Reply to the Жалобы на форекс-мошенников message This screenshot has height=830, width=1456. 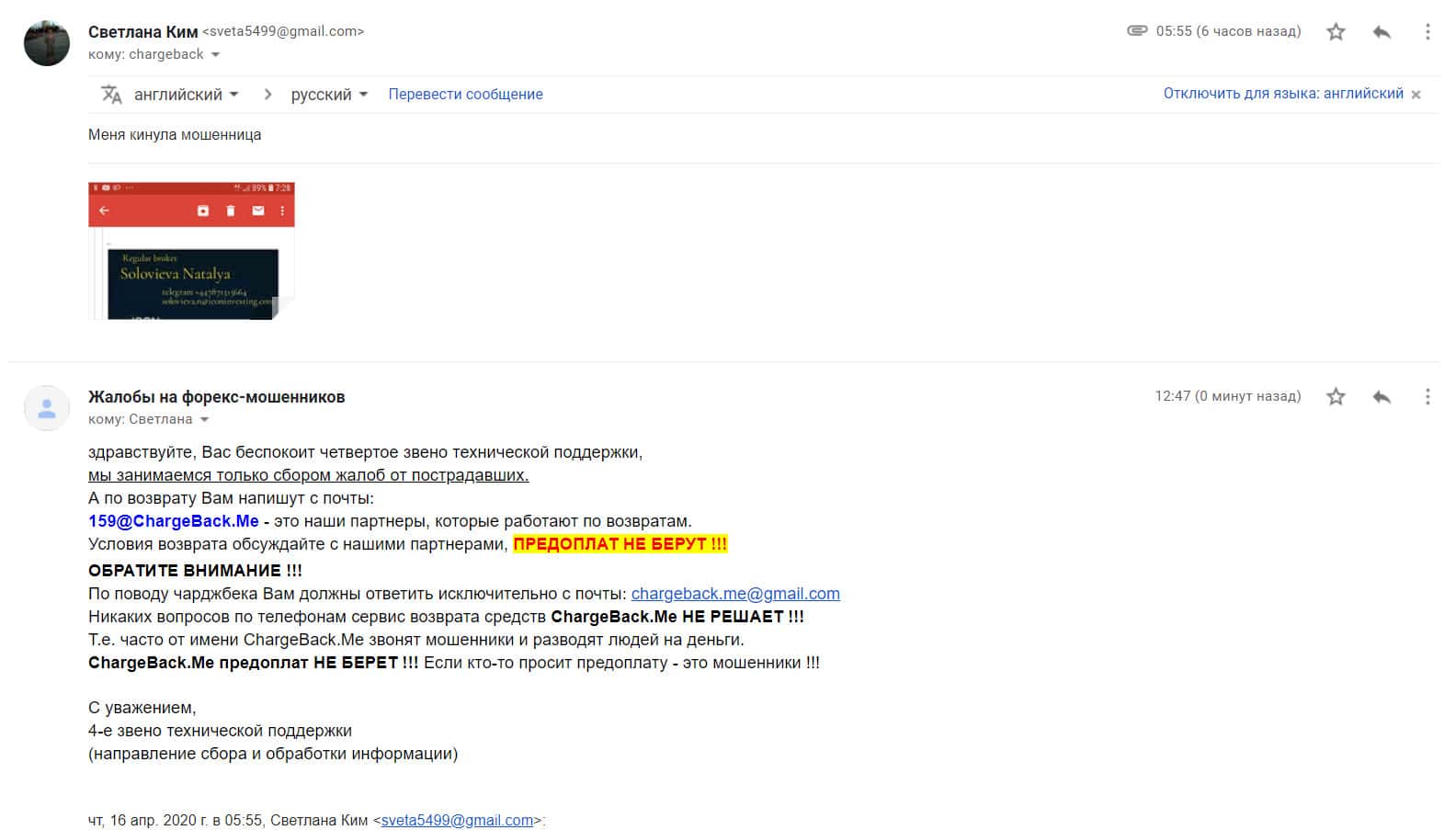1381,397
